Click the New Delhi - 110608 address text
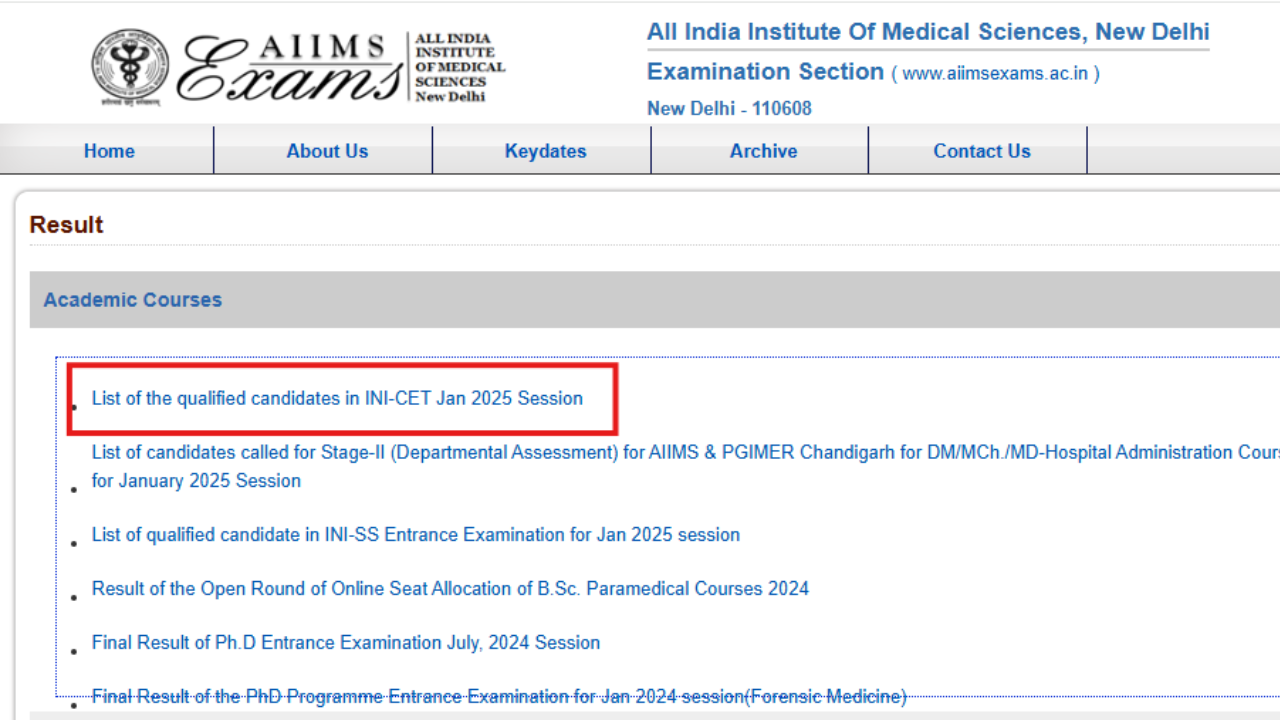Screen dimensions: 1280x720 [729, 108]
